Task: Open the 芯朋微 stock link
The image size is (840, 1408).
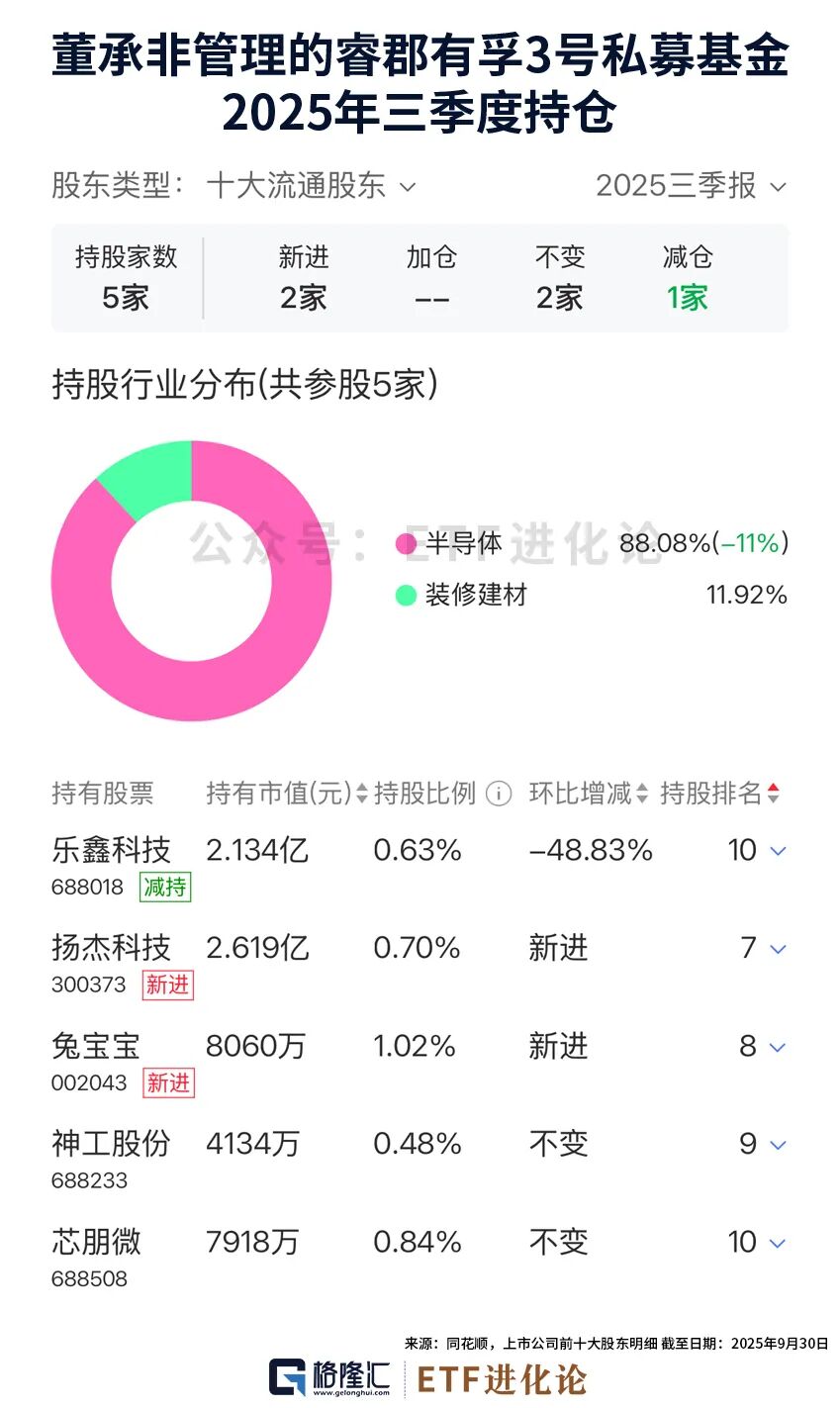Action: pos(96,1242)
